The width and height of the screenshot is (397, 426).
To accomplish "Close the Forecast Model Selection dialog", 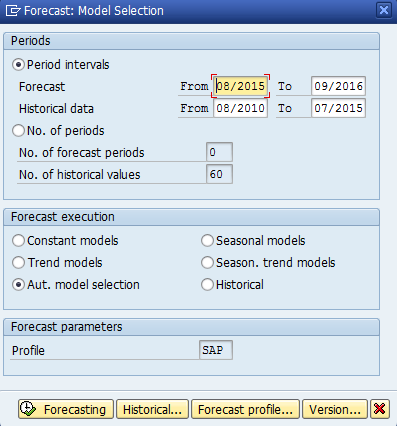I will (x=384, y=10).
